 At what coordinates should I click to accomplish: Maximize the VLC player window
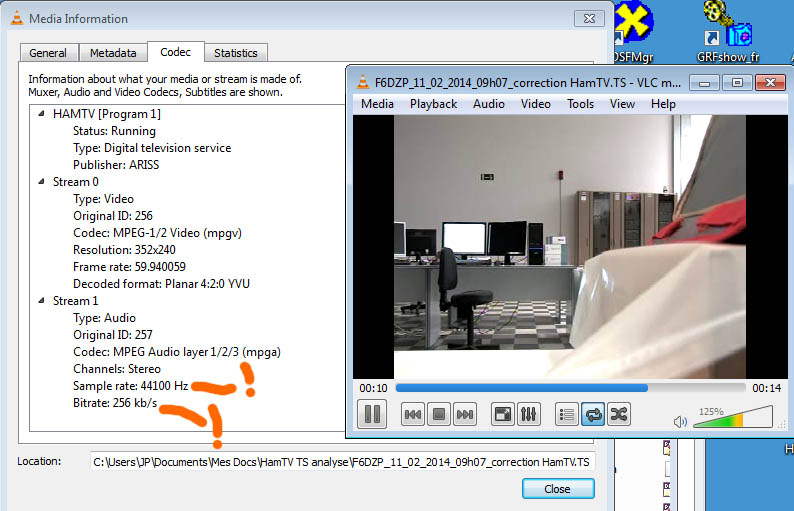(737, 83)
